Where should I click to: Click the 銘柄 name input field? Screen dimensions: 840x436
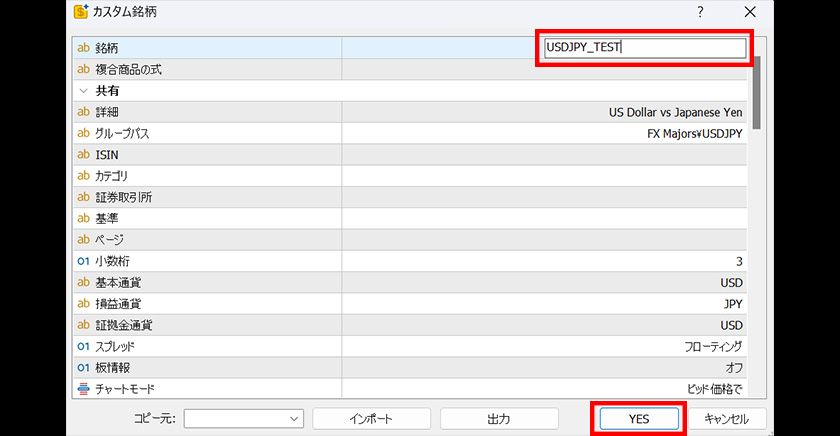645,48
